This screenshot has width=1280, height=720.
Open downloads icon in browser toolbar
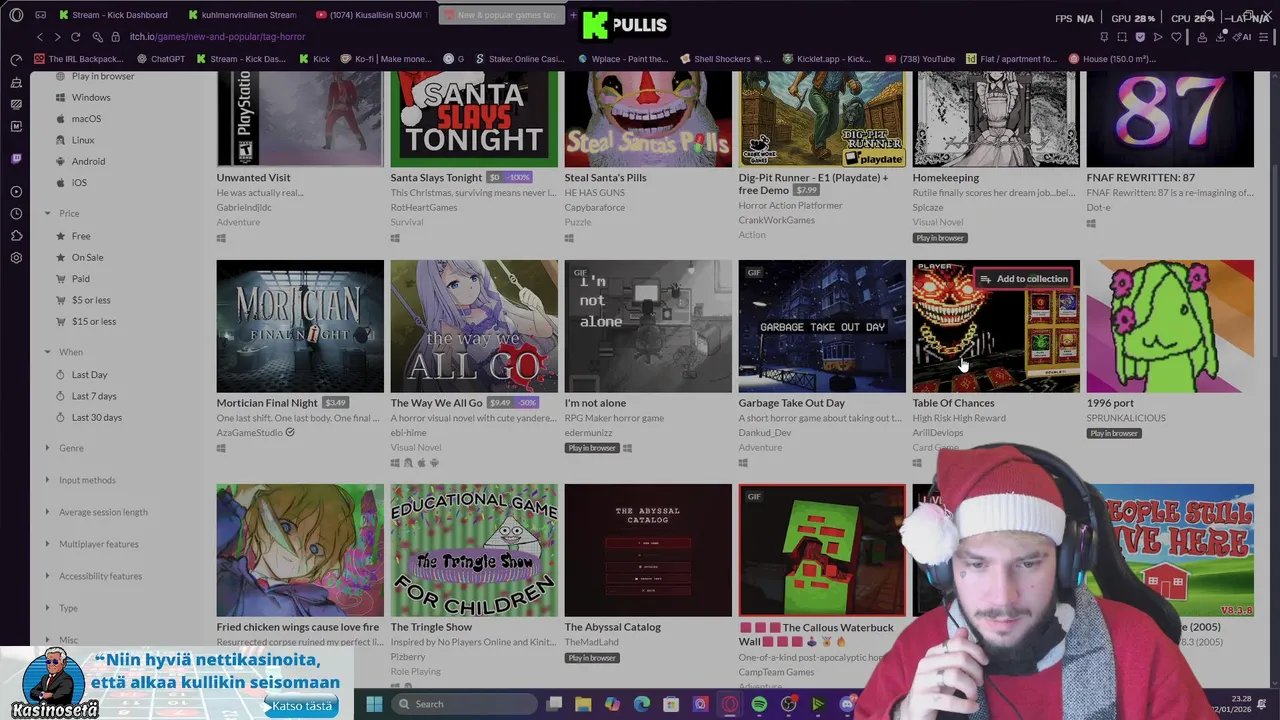[x=1219, y=37]
